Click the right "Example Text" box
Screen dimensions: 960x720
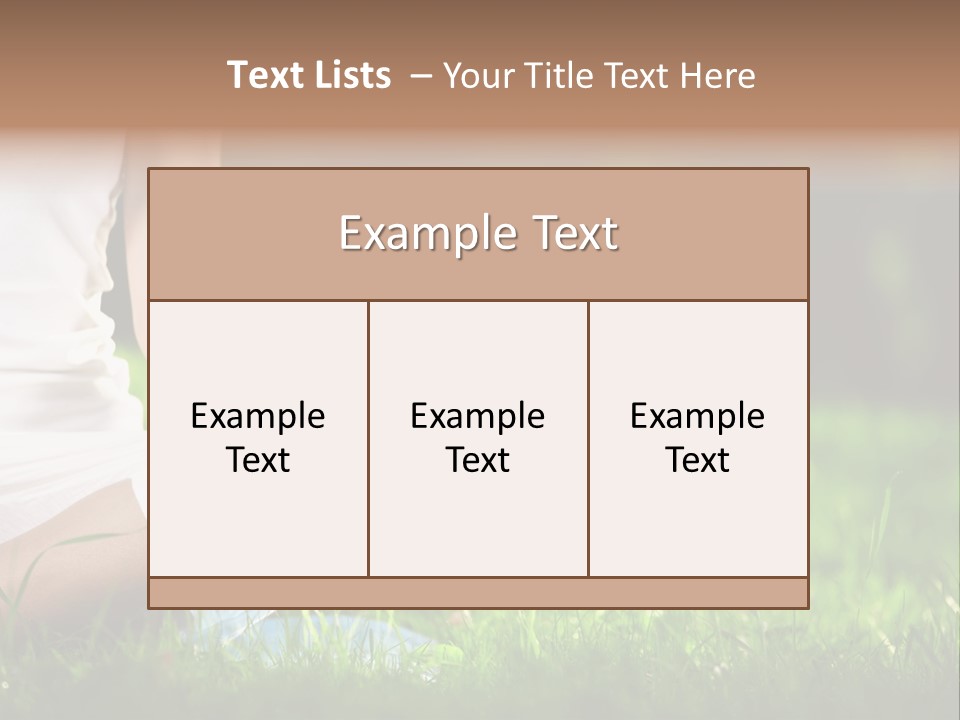coord(698,438)
